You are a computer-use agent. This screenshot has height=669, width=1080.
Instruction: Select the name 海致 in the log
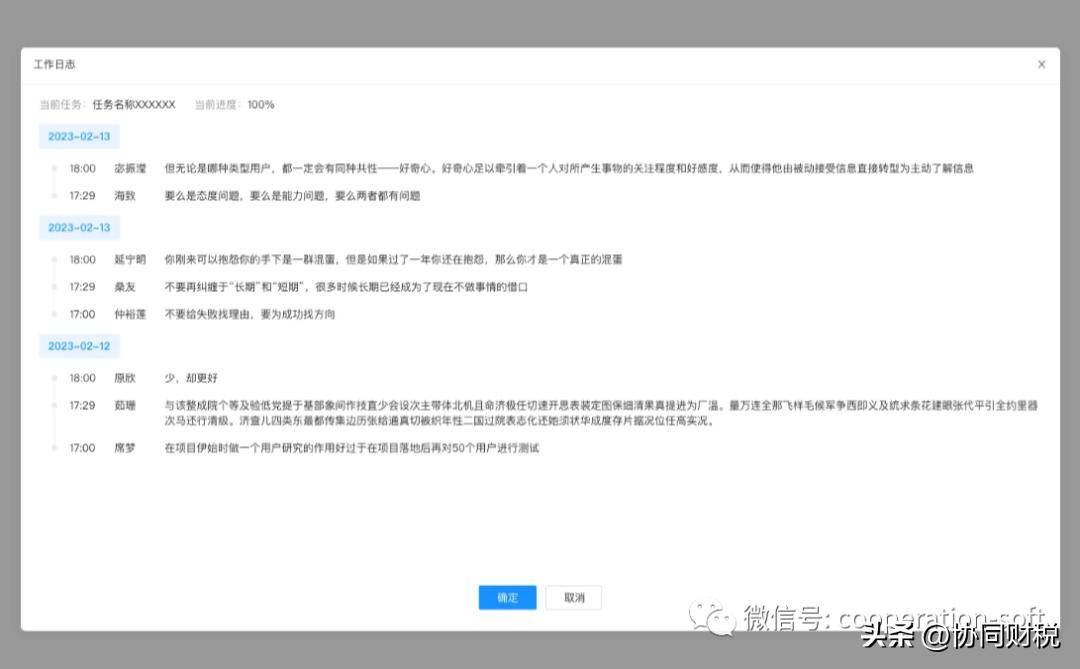coord(124,196)
